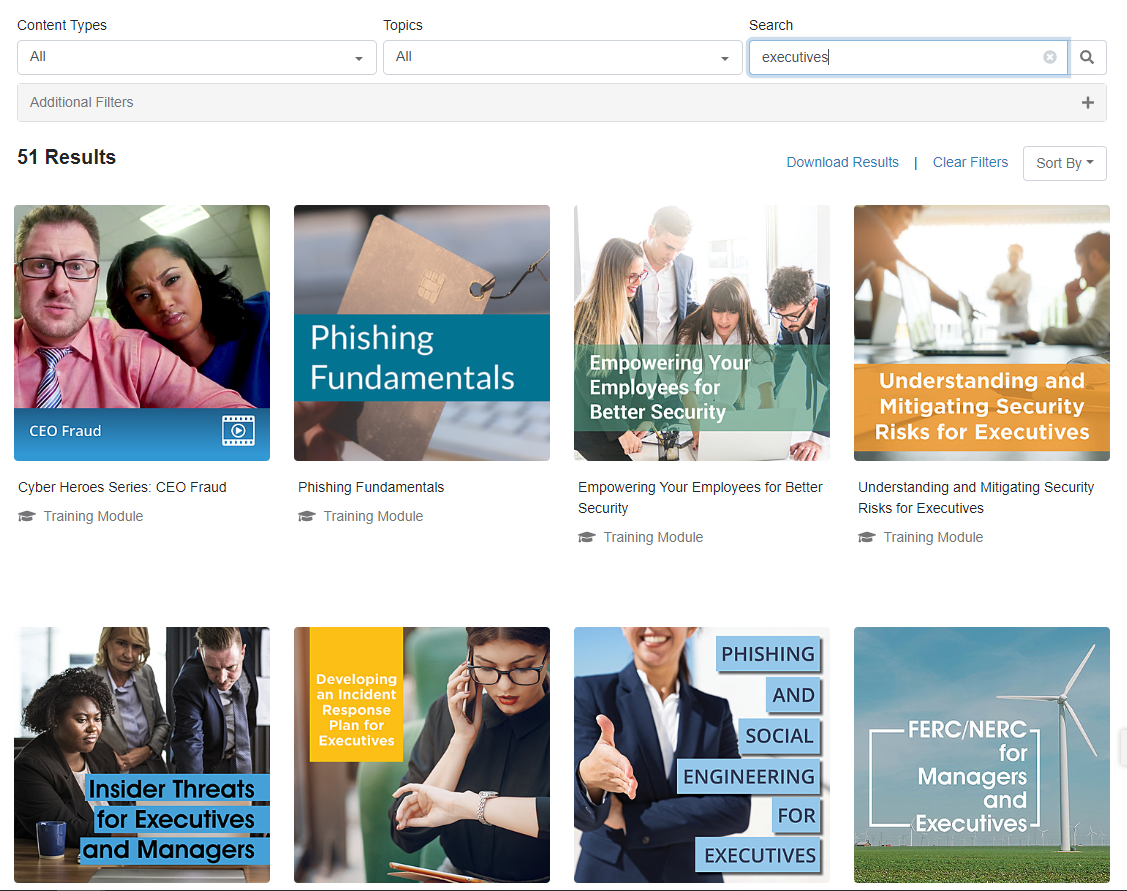Select Understanding and Mitigating Security Risks thumbnail

(981, 332)
